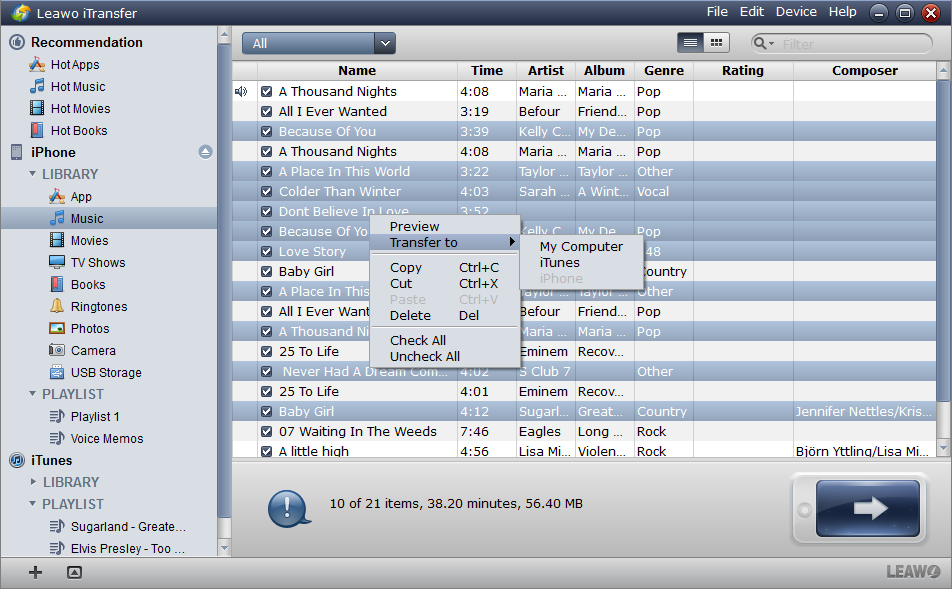Open Voice Memos playlist

[107, 438]
